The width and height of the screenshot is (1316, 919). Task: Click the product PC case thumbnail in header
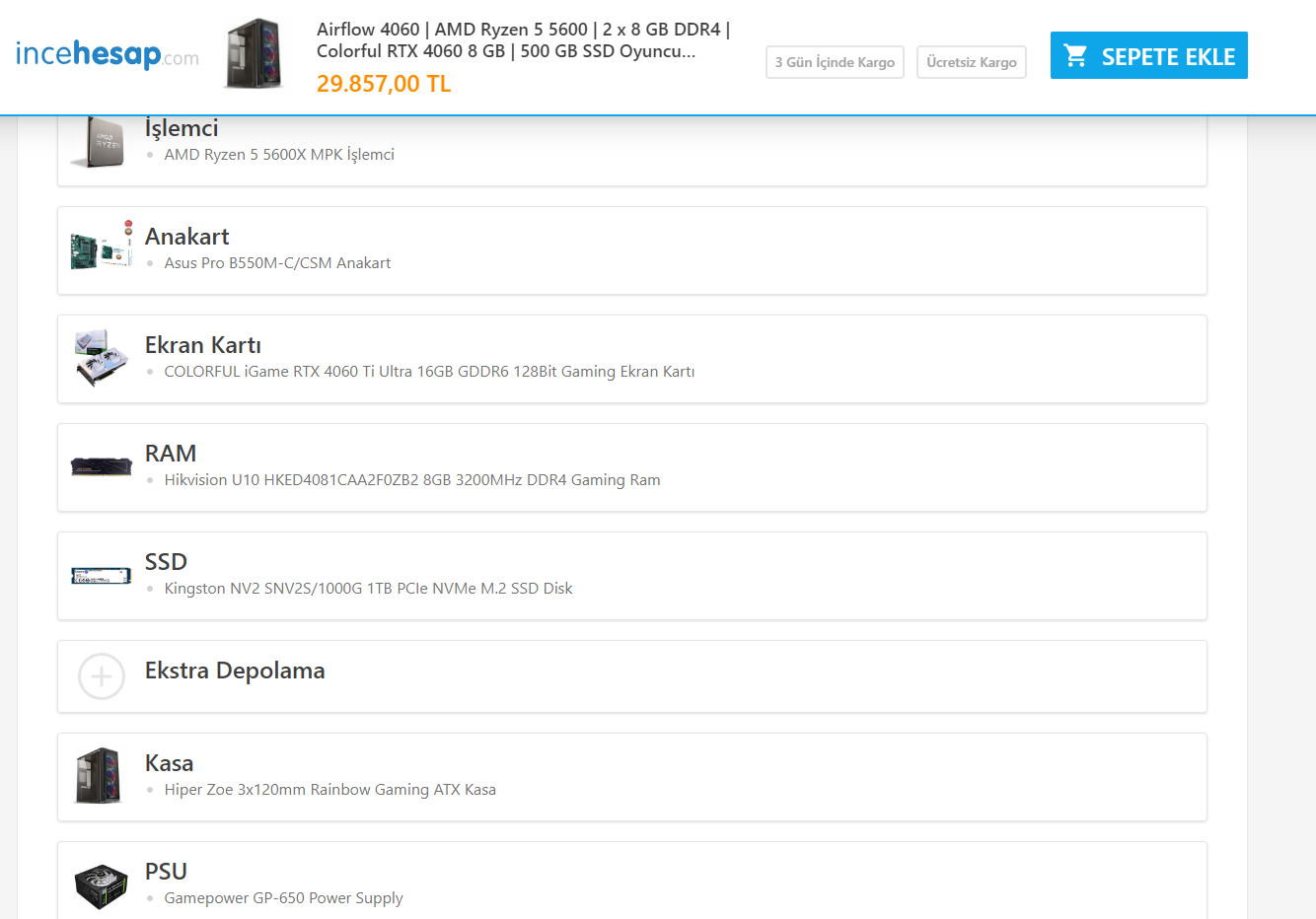tap(254, 54)
